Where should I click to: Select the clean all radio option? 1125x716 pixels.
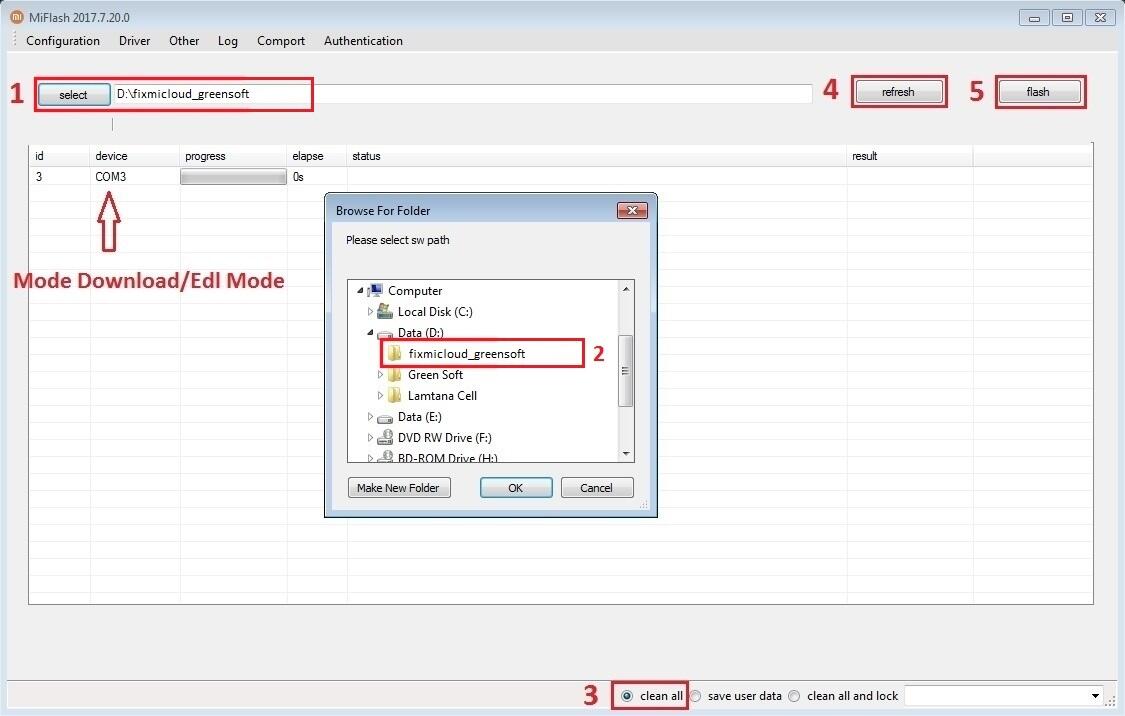627,696
